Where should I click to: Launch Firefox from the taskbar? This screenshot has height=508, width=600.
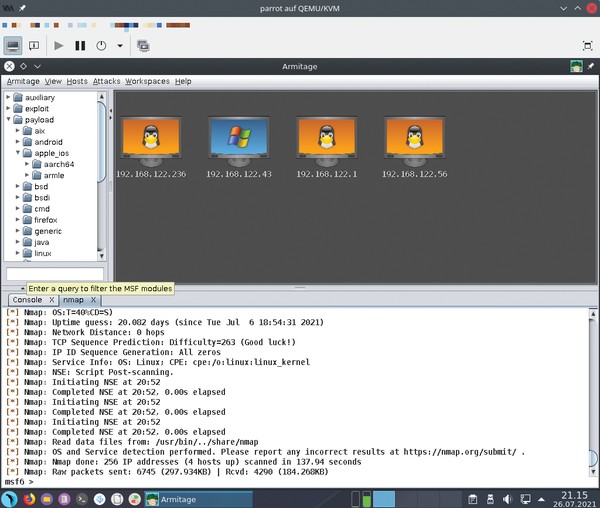(29, 499)
